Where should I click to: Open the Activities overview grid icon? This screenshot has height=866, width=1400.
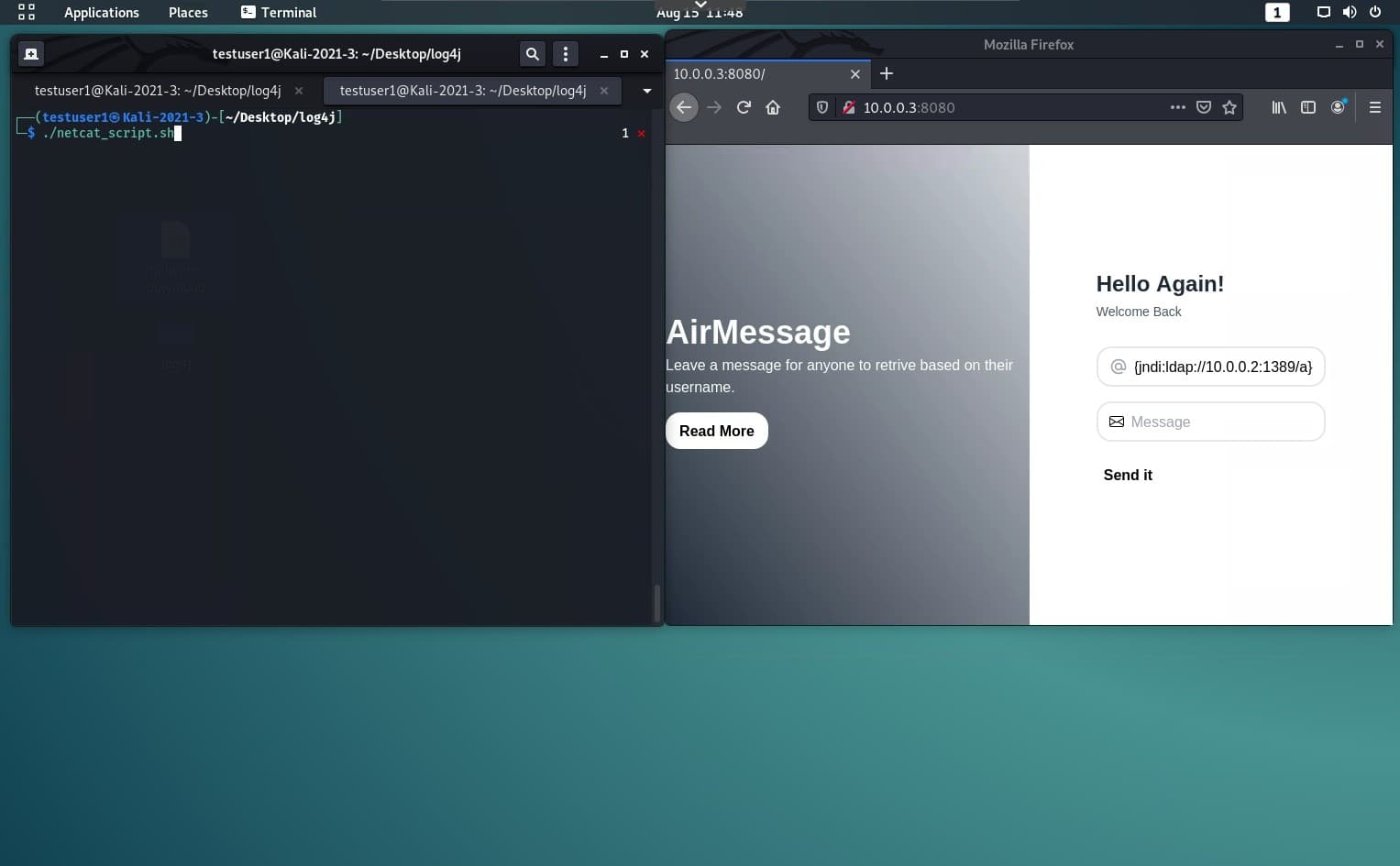(x=27, y=12)
